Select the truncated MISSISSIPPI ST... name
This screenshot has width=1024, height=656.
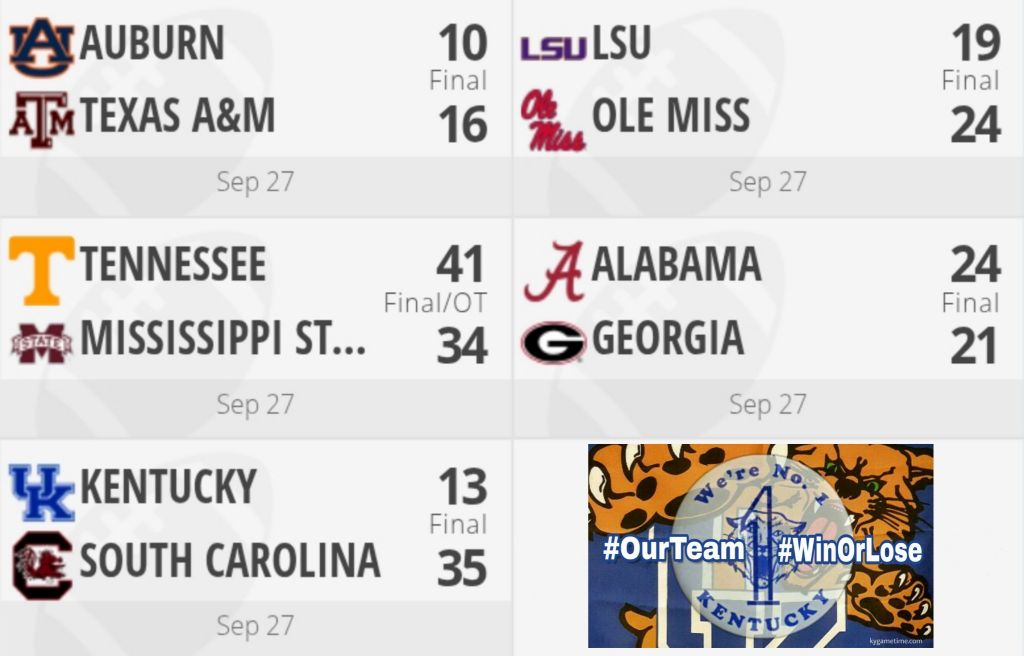tap(223, 339)
